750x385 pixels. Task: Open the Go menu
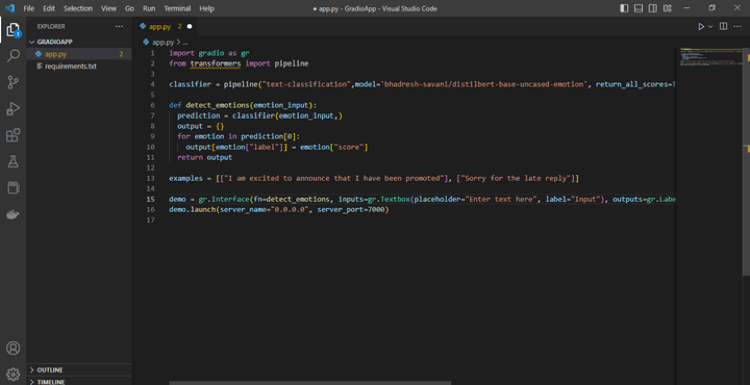[x=129, y=9]
